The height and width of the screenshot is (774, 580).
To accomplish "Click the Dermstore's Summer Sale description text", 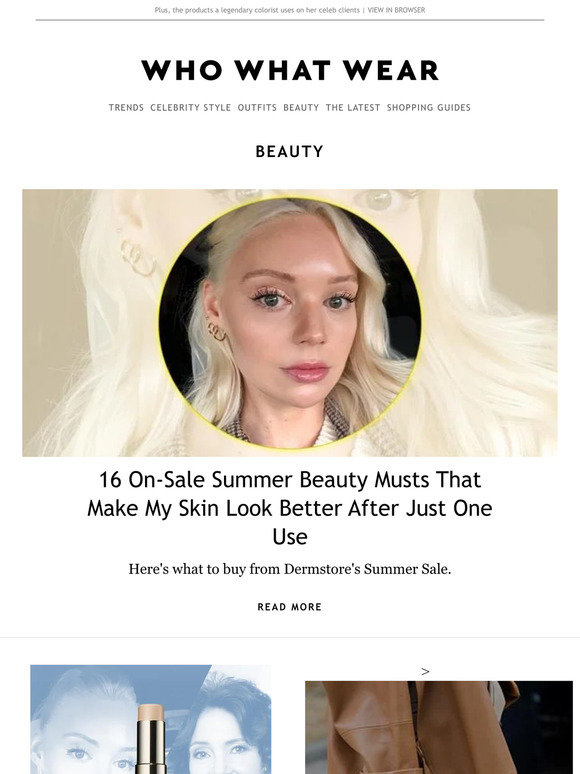I will 290,569.
